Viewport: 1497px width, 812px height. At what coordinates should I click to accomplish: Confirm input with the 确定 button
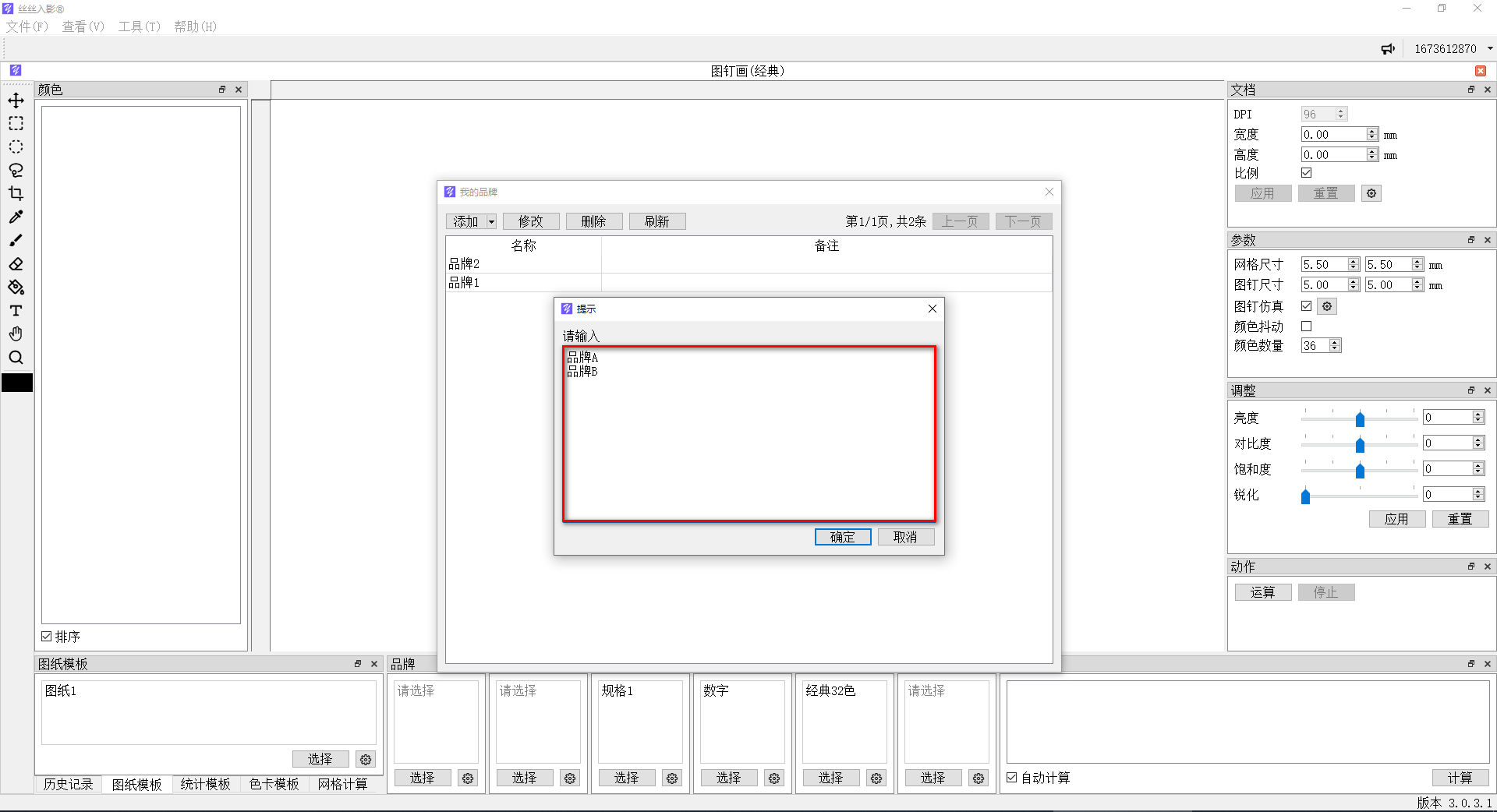pyautogui.click(x=842, y=537)
